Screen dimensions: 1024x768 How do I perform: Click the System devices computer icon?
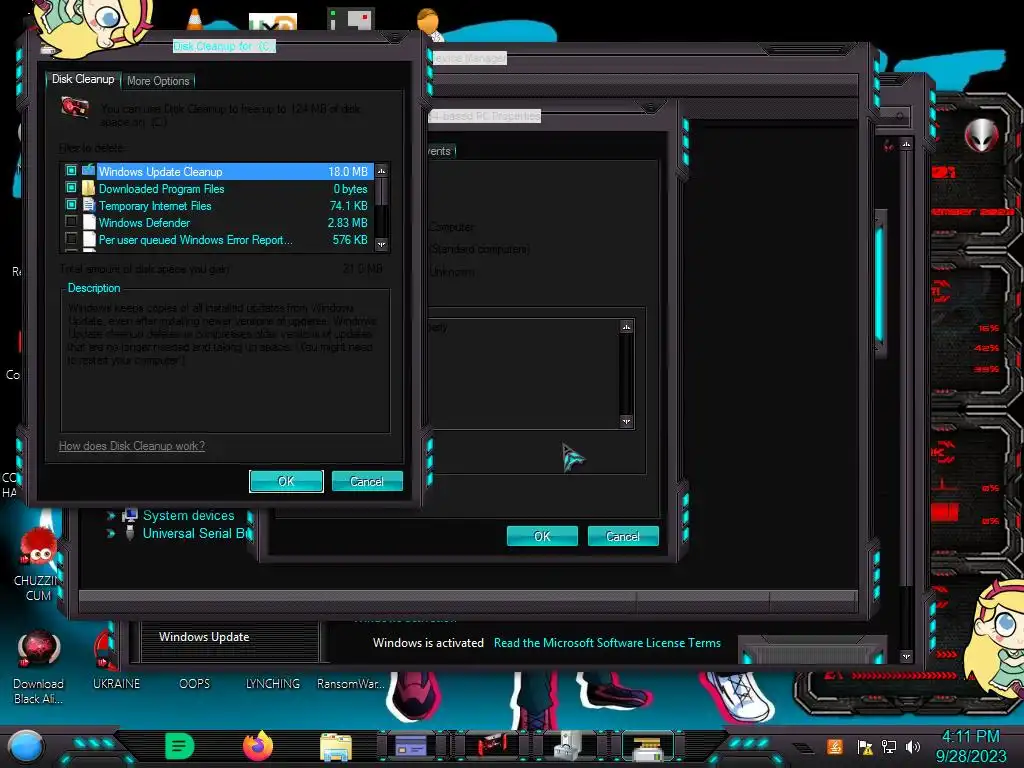pos(130,515)
